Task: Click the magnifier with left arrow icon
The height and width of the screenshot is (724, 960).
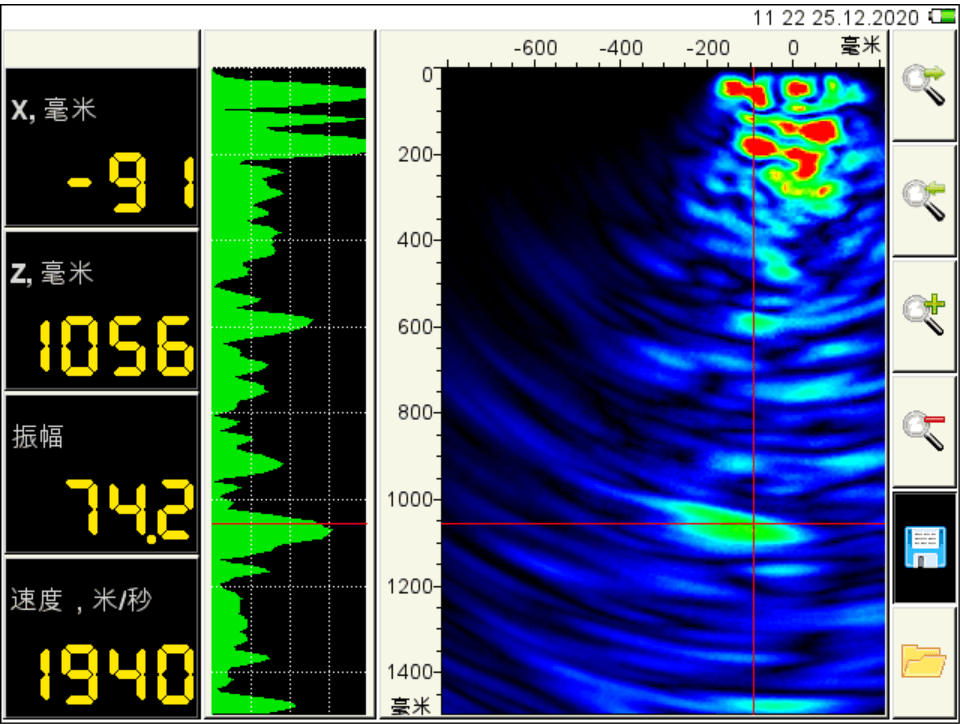Action: (923, 199)
